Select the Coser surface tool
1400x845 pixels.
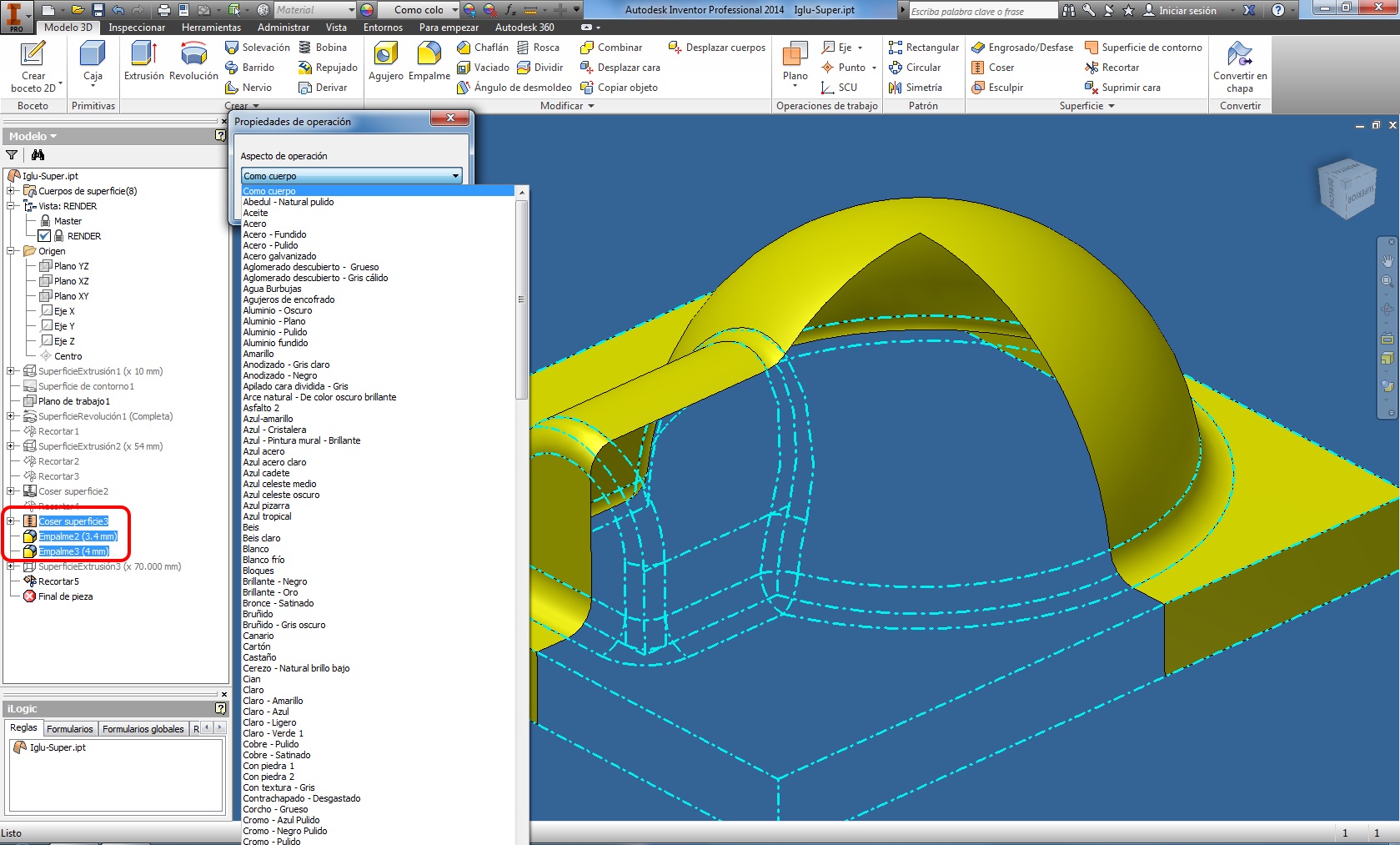click(x=993, y=68)
